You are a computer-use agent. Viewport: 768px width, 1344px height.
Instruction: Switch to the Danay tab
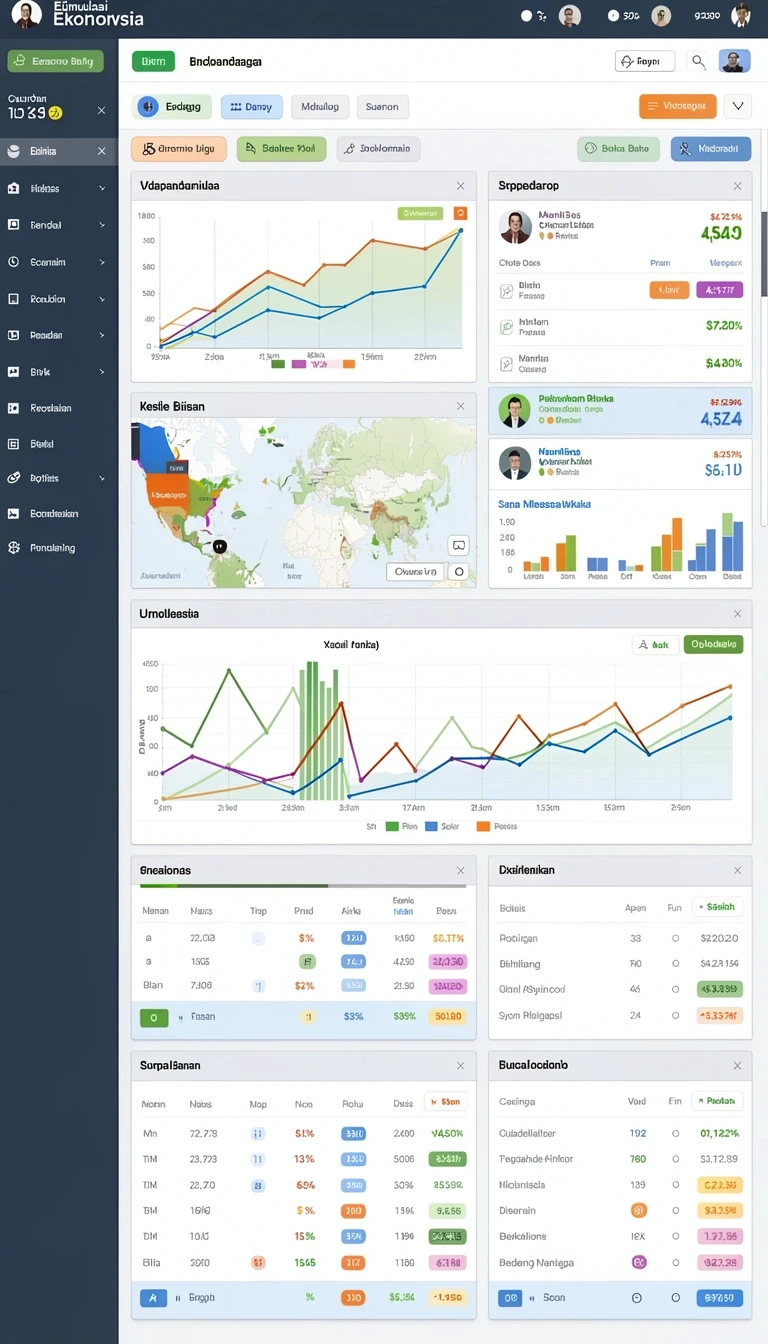click(251, 106)
